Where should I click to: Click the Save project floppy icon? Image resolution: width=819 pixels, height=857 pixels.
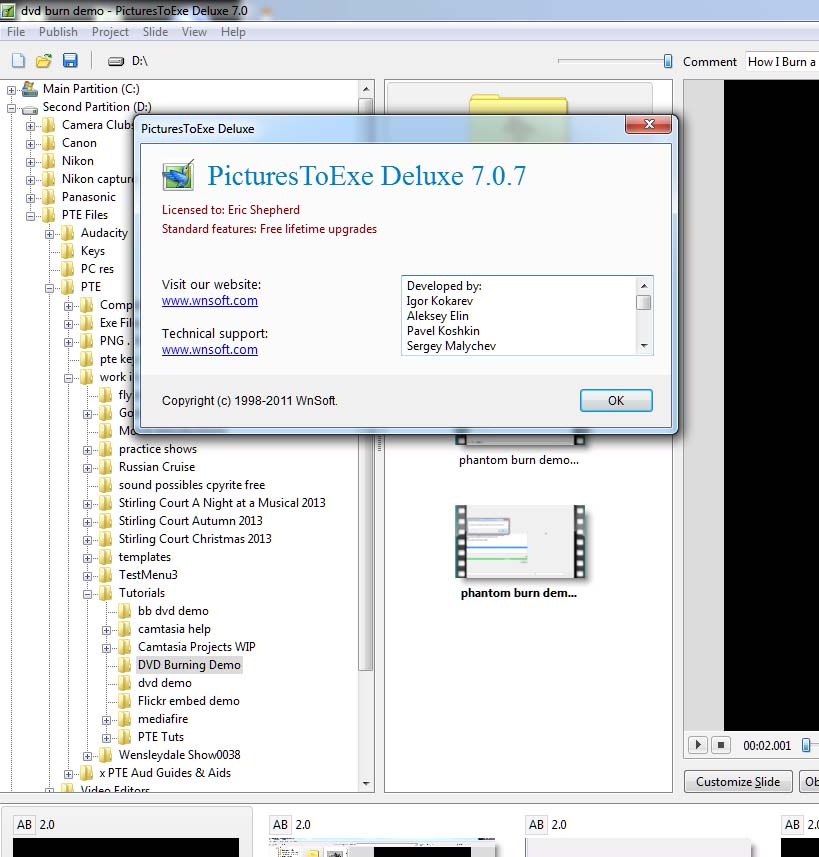(x=70, y=60)
